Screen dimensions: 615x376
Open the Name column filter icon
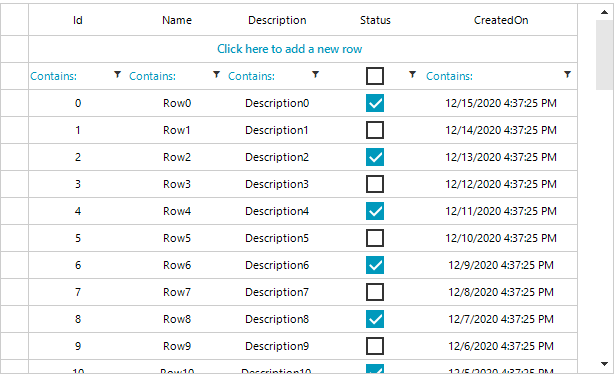tap(216, 74)
